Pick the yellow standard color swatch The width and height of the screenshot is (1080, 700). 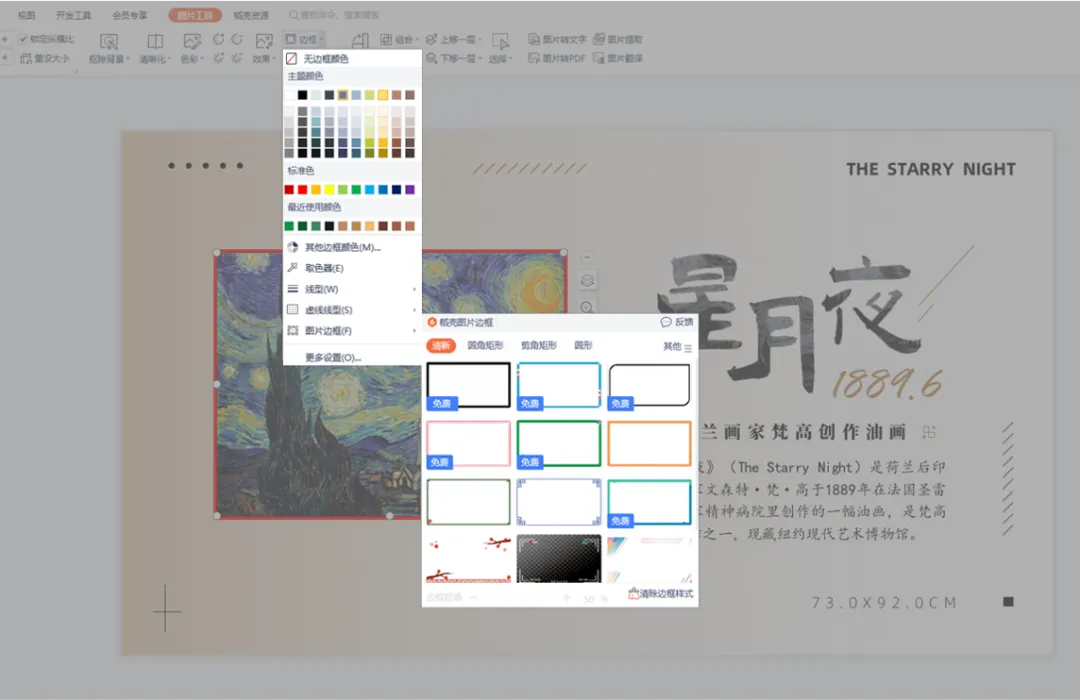pyautogui.click(x=329, y=189)
